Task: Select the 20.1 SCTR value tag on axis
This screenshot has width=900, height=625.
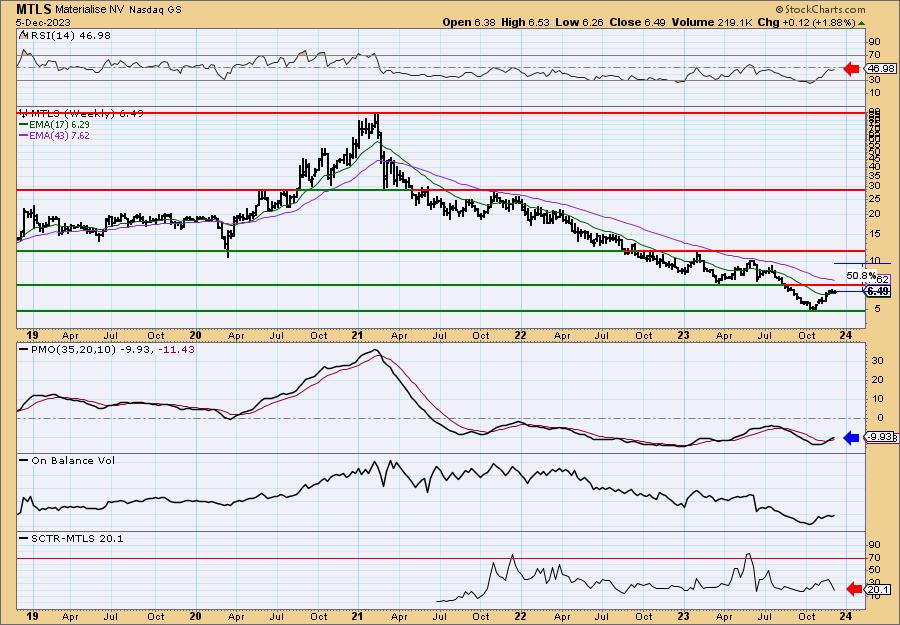Action: [x=879, y=589]
